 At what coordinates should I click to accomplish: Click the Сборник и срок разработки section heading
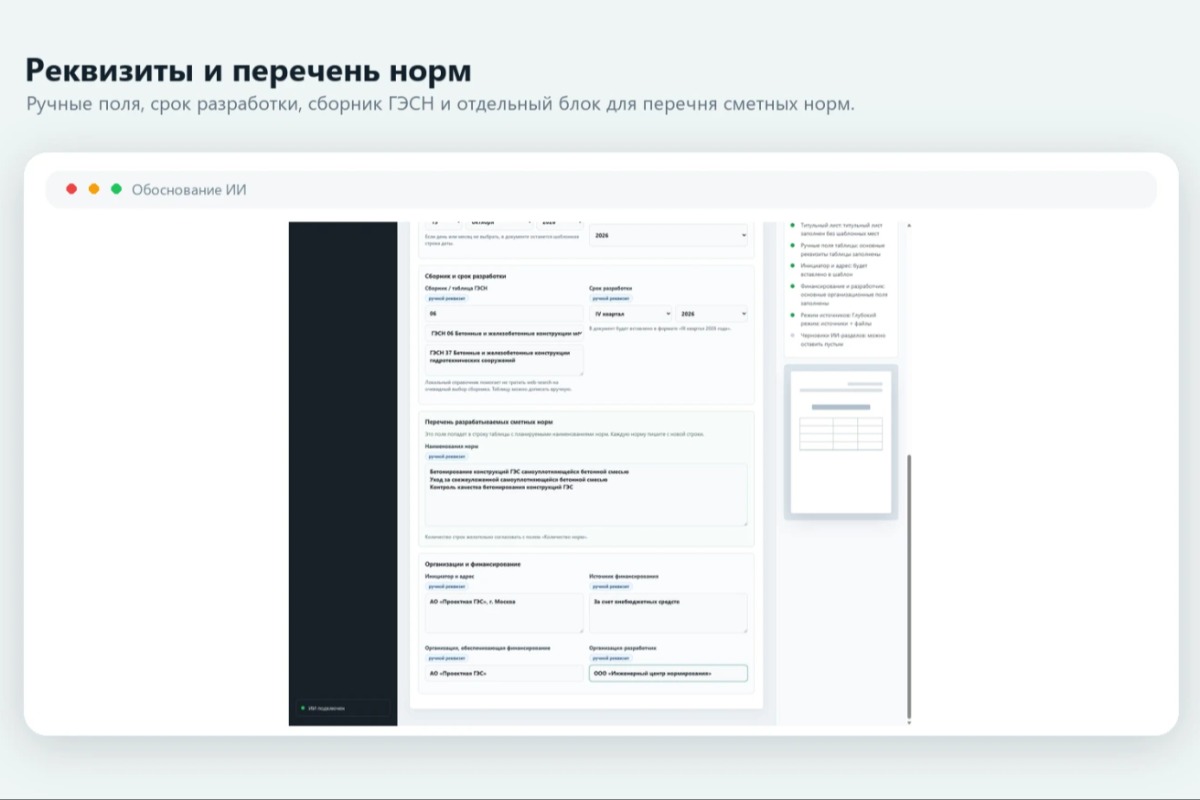[466, 276]
